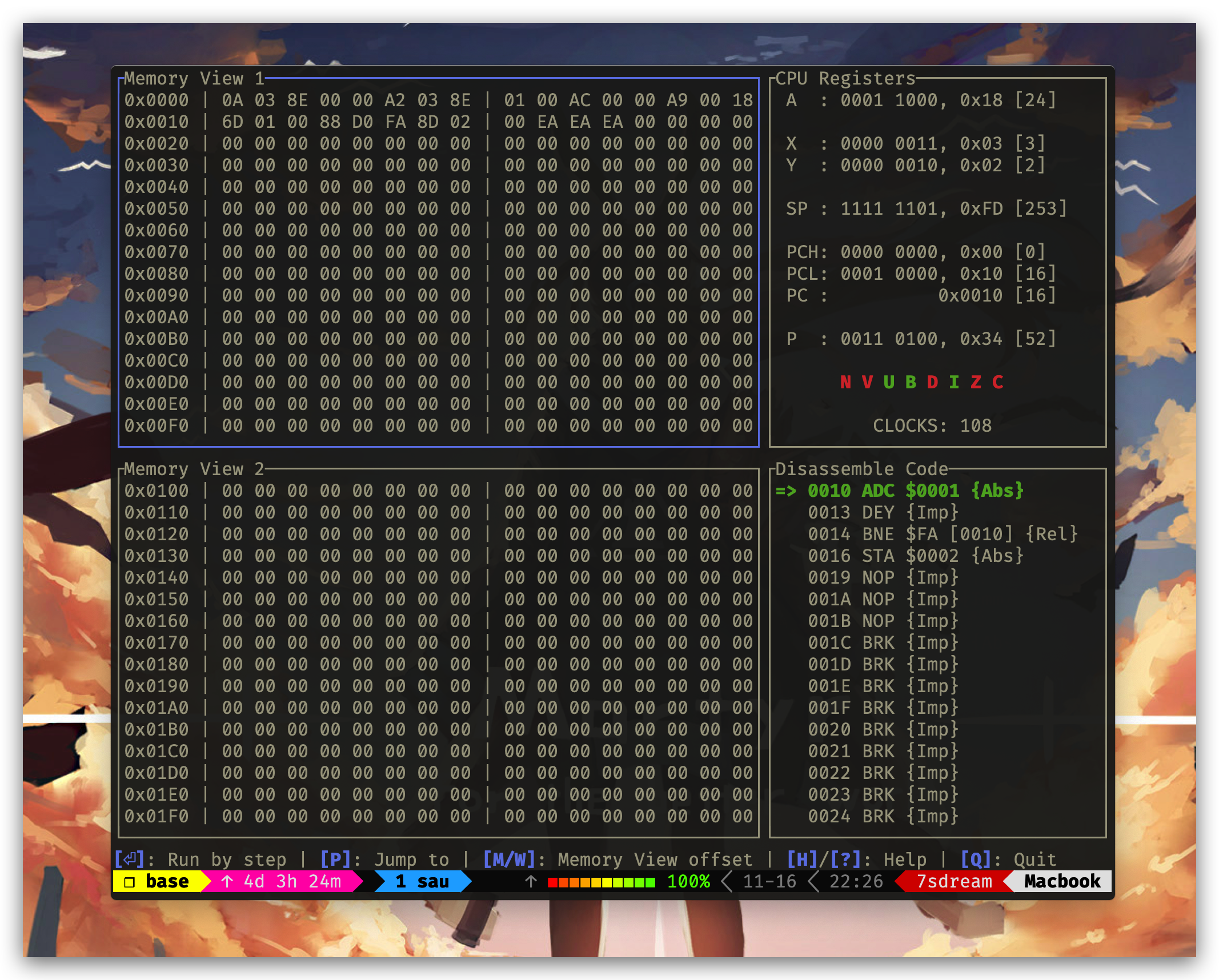Click the date '11-16' in status bar
The image size is (1219, 980).
pos(769,881)
